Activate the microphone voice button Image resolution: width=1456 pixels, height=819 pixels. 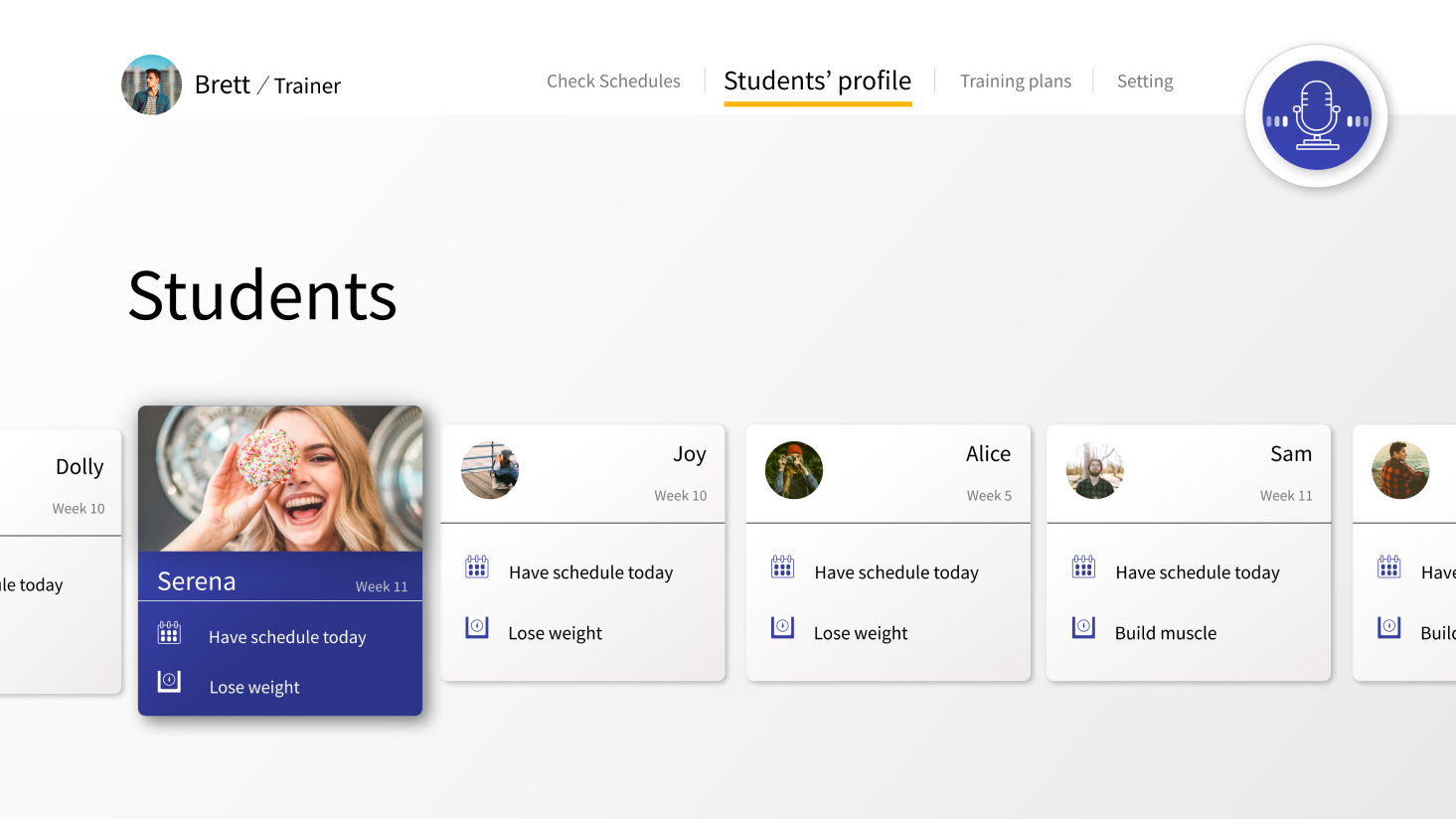coord(1316,115)
